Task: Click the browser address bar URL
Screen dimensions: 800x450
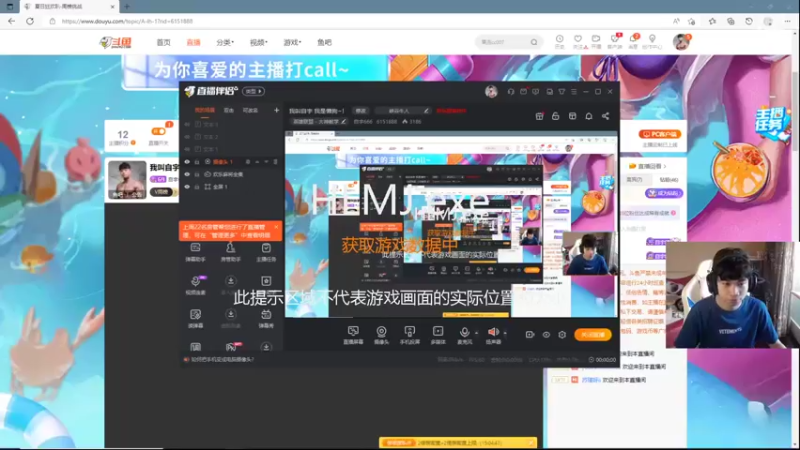Action: coord(127,21)
